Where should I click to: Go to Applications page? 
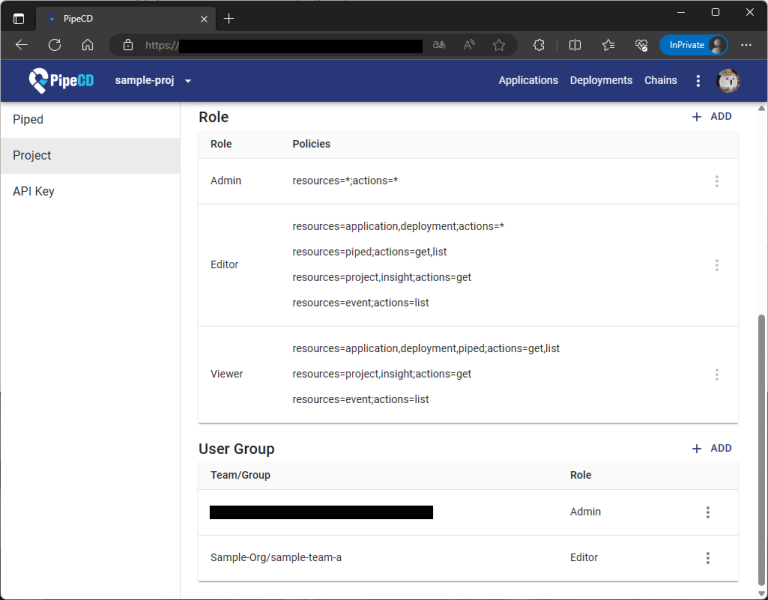pyautogui.click(x=528, y=81)
